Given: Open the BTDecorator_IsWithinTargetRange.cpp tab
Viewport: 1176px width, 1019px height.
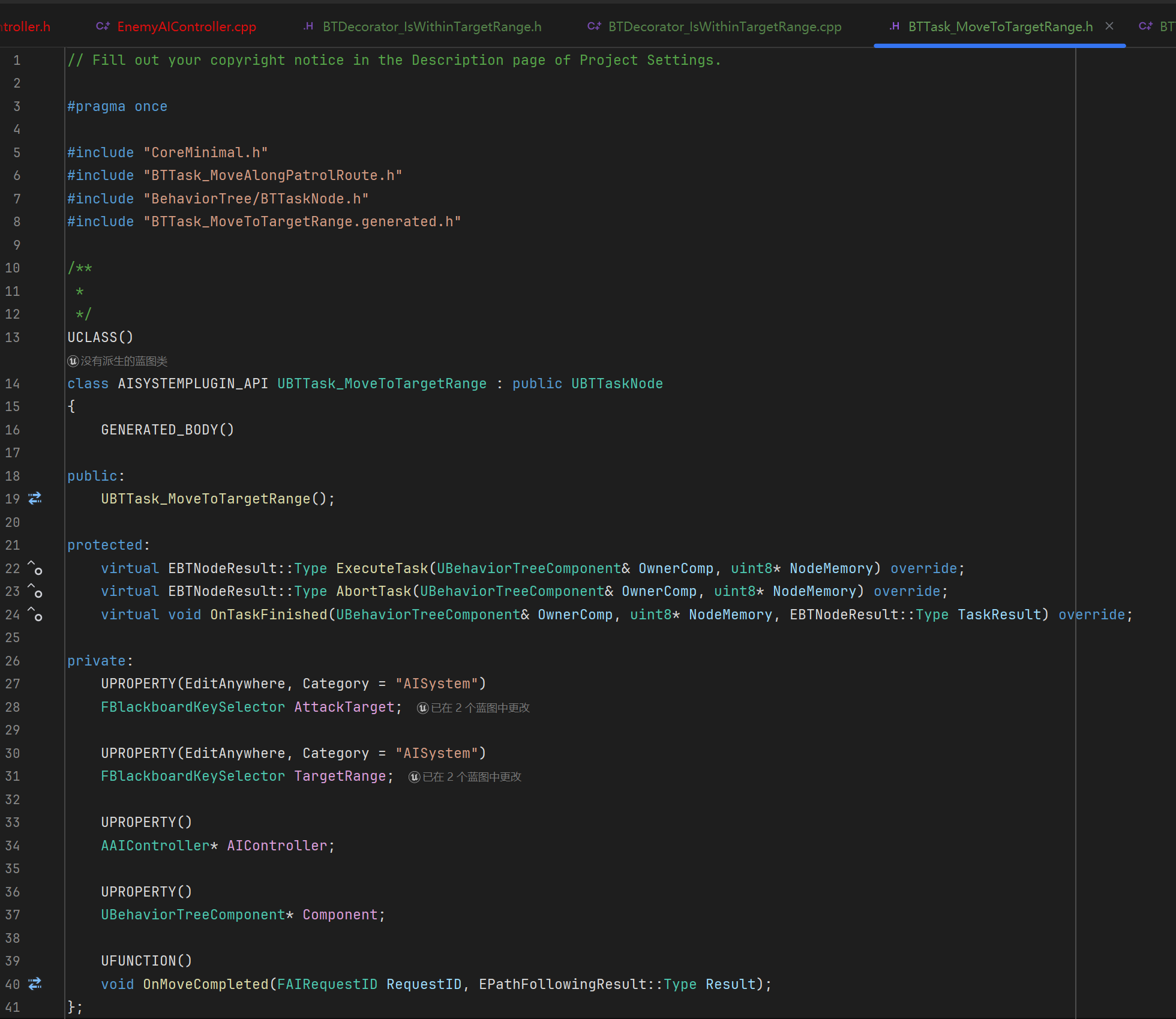Looking at the screenshot, I should pos(724,27).
